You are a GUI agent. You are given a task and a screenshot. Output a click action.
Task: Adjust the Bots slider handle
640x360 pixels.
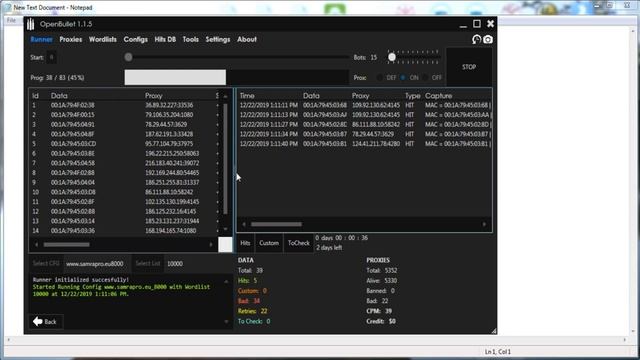click(x=392, y=58)
